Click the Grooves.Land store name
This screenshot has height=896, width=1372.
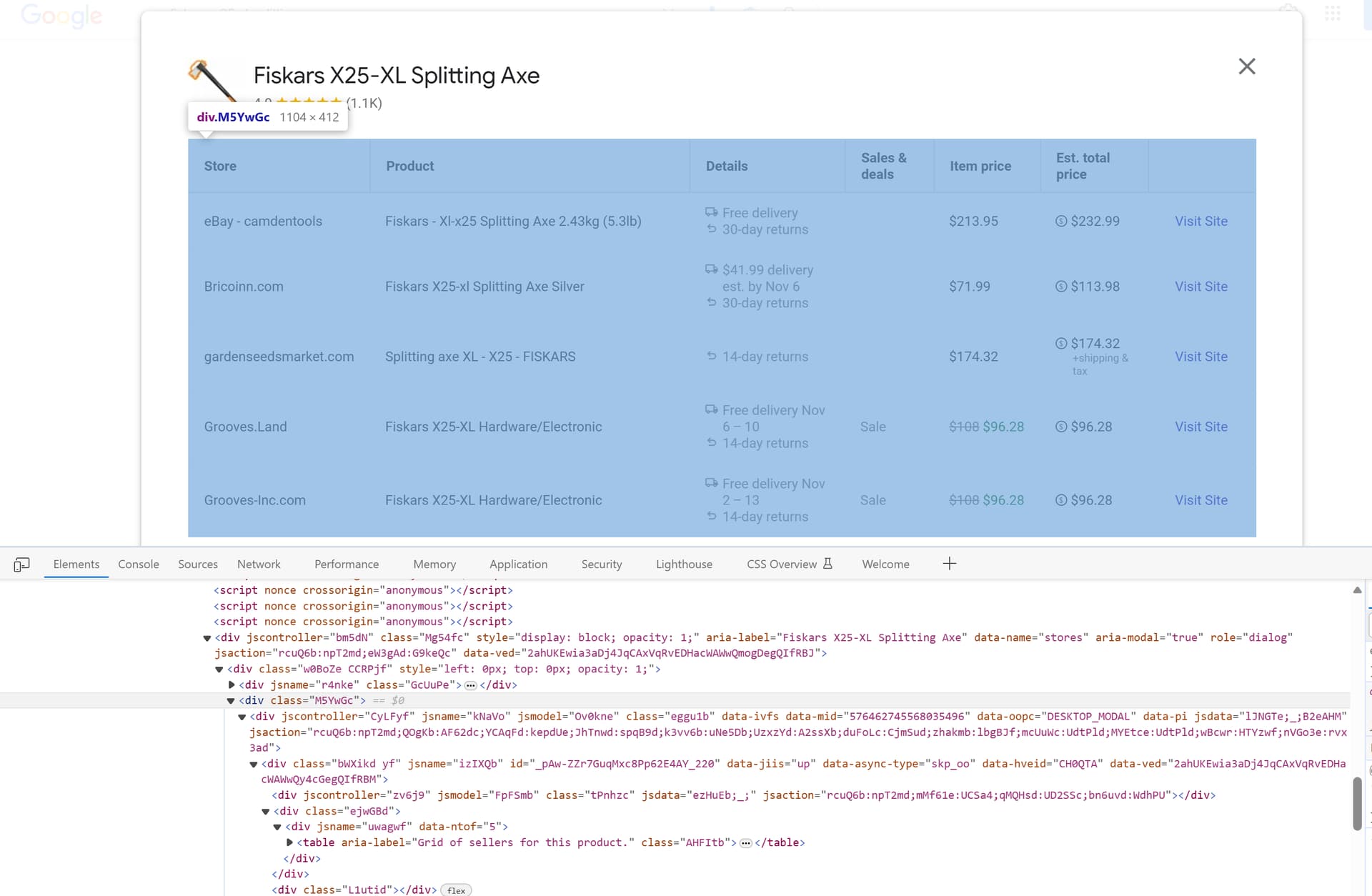(x=245, y=427)
